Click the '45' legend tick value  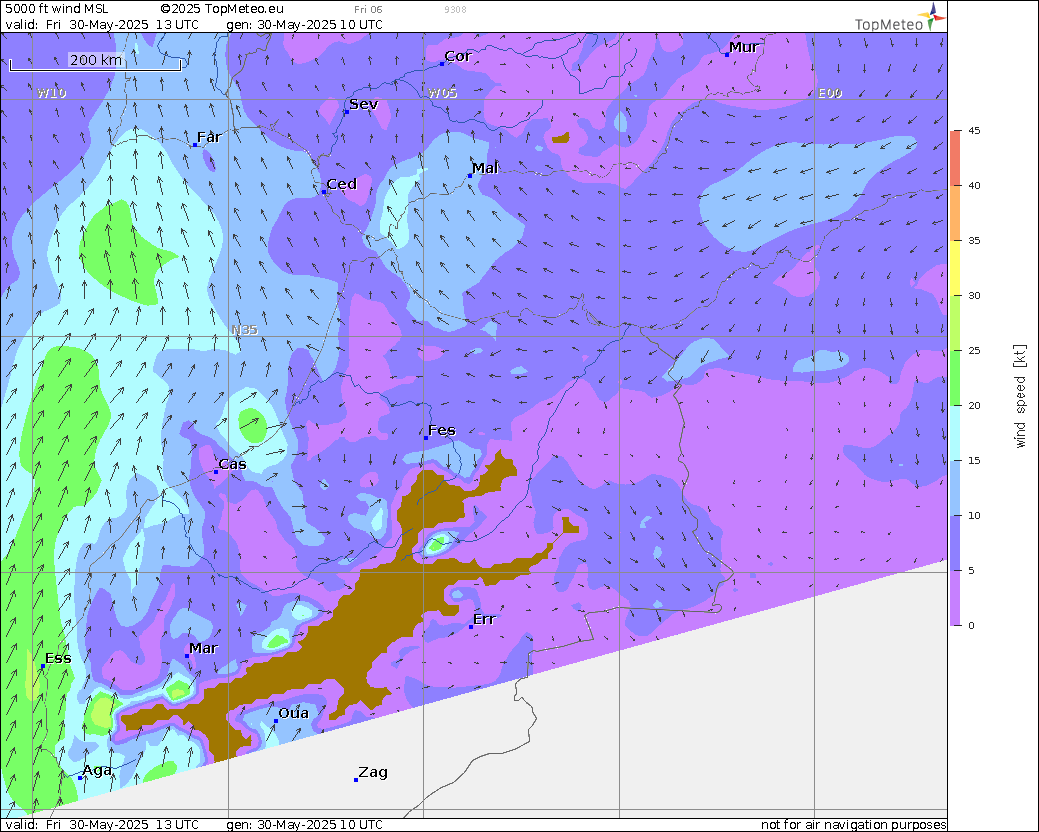click(x=974, y=131)
